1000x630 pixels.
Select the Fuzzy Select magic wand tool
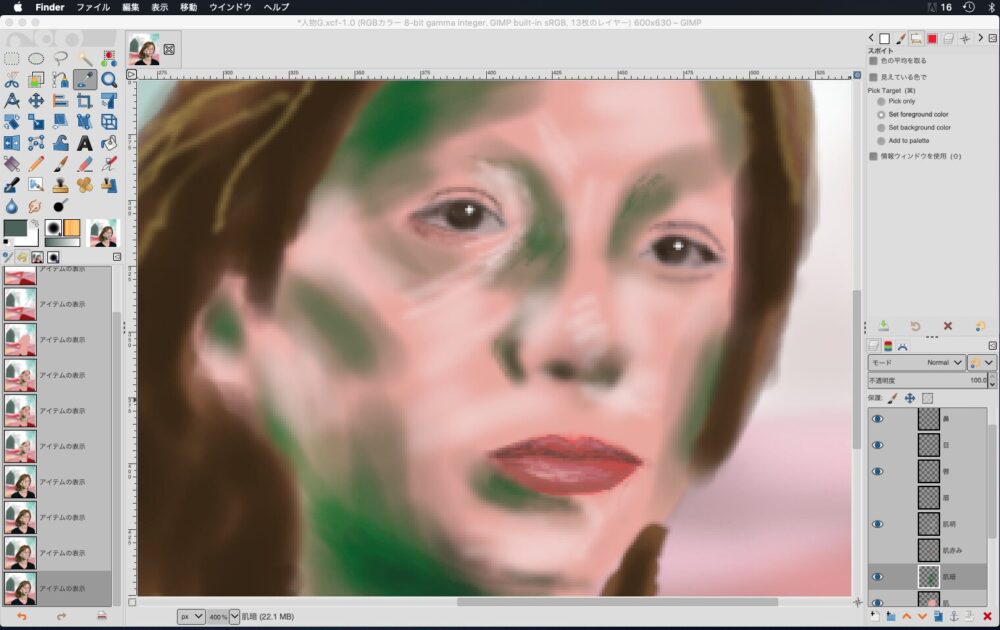tap(85, 59)
